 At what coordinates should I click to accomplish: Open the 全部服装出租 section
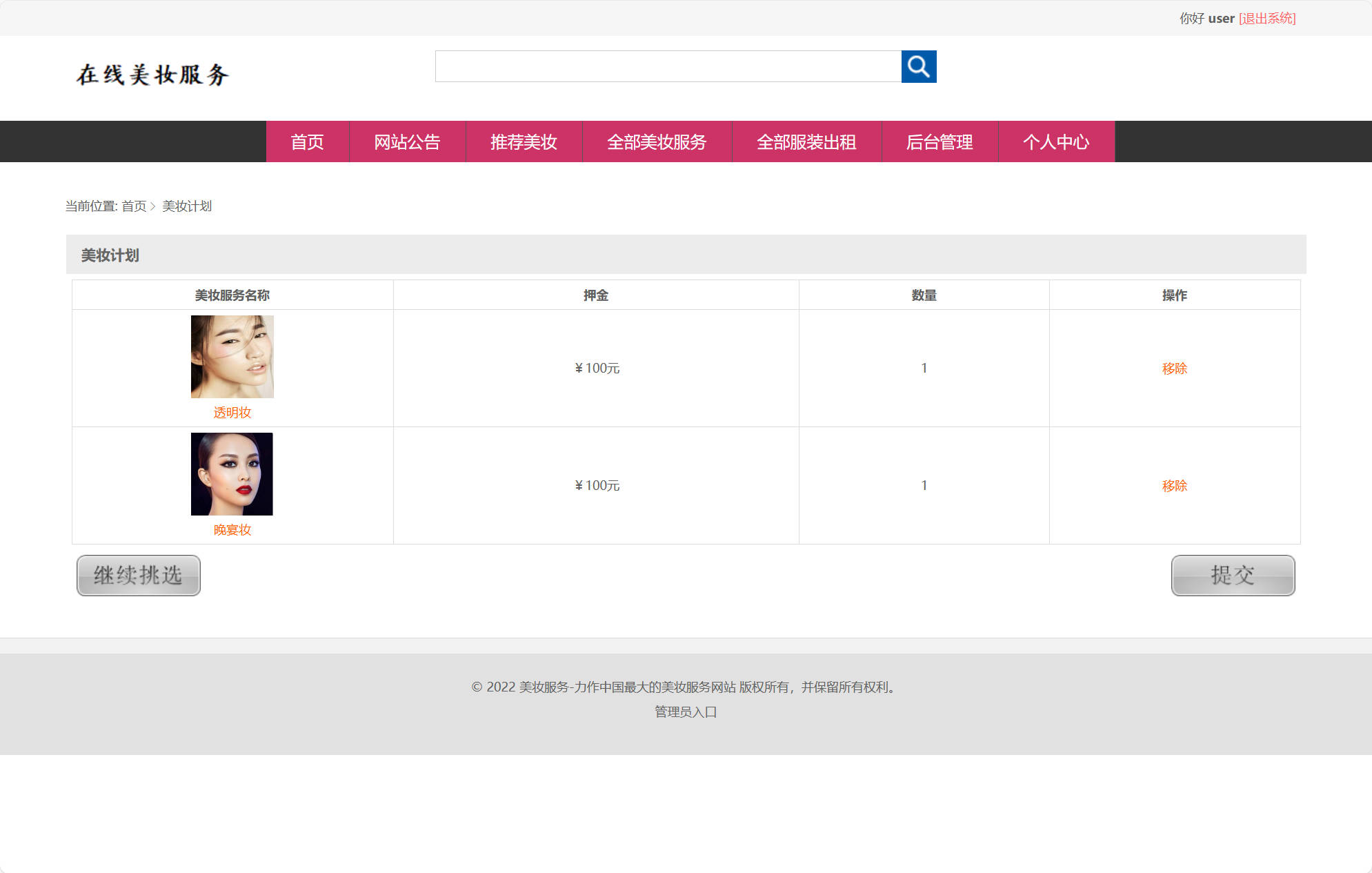[x=806, y=142]
